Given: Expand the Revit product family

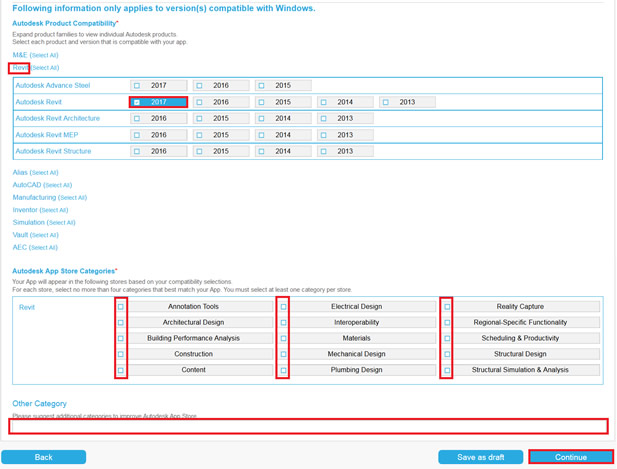Looking at the screenshot, I should [x=19, y=67].
